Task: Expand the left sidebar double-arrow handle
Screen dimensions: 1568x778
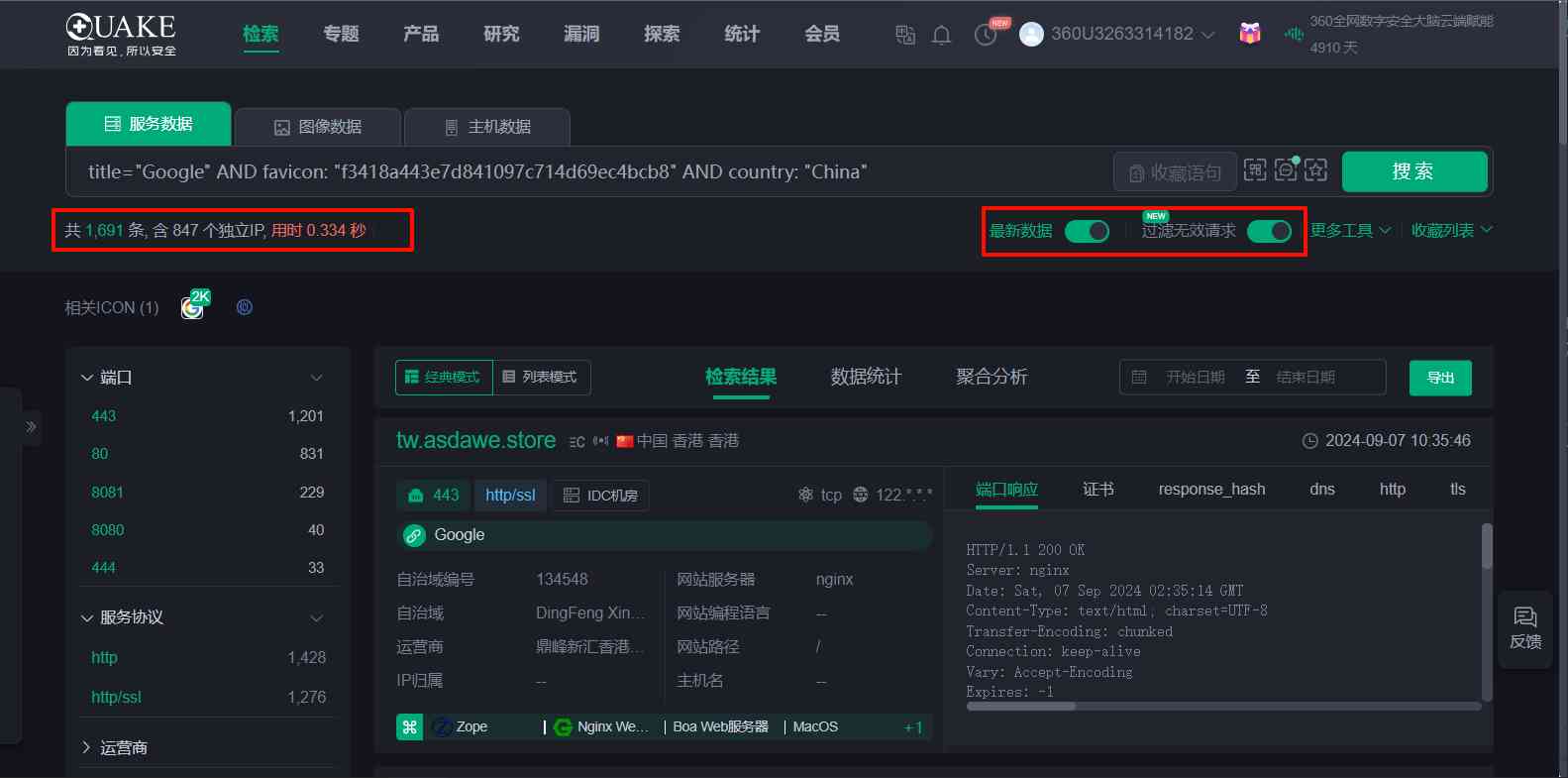Action: (32, 427)
